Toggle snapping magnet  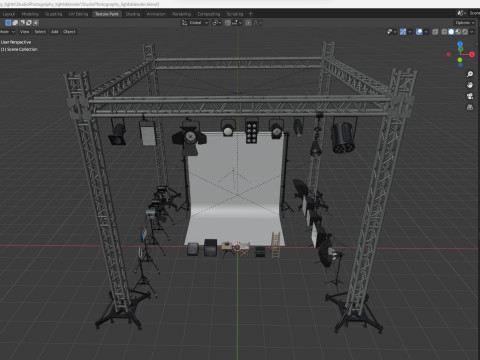click(228, 23)
